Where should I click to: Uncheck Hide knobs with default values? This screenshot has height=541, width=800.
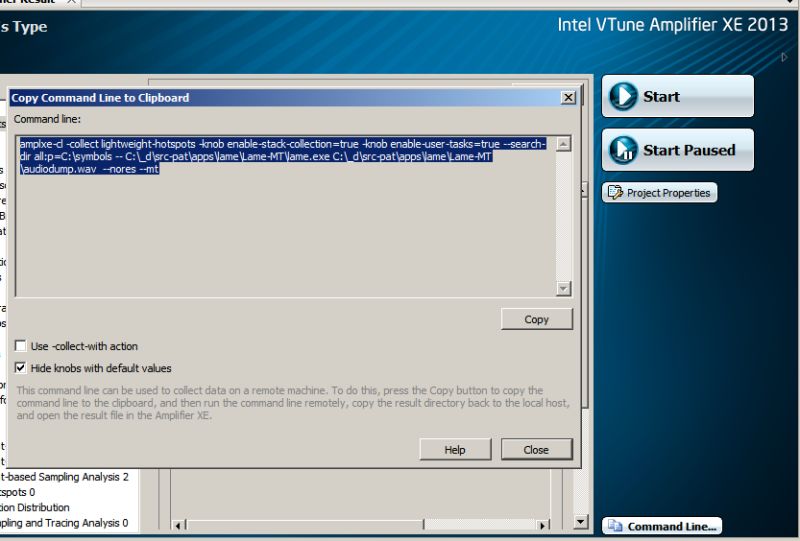pyautogui.click(x=20, y=368)
